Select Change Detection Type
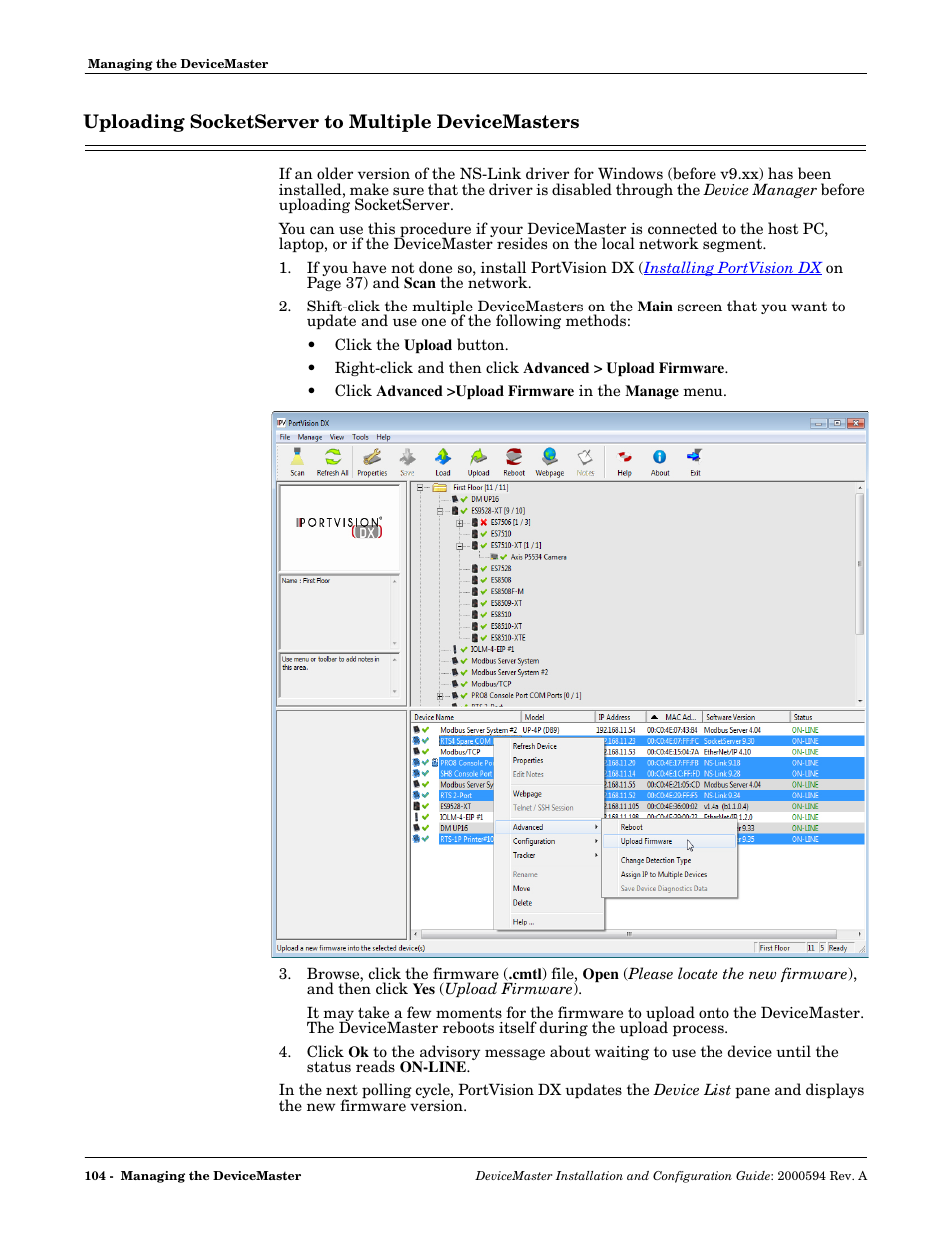The height and width of the screenshot is (1233, 952). 671,860
